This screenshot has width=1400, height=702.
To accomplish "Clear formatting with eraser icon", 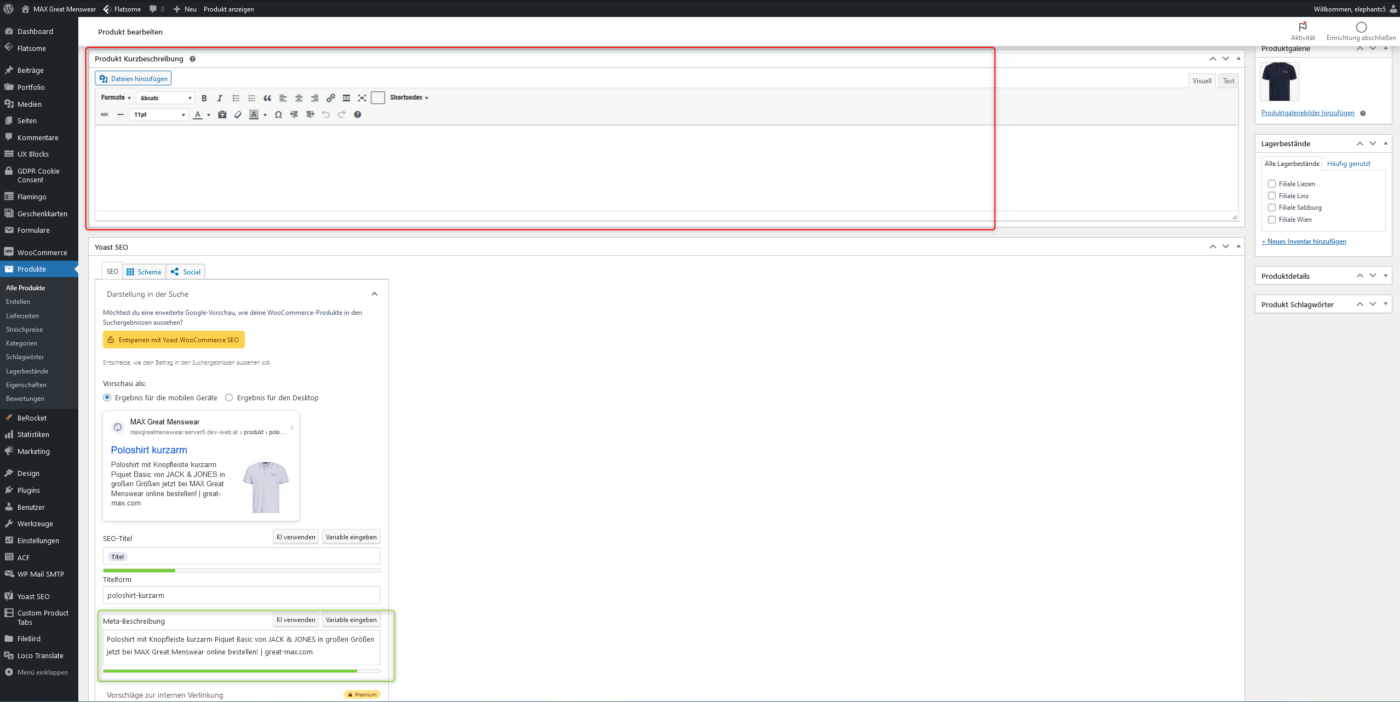I will (x=238, y=115).
